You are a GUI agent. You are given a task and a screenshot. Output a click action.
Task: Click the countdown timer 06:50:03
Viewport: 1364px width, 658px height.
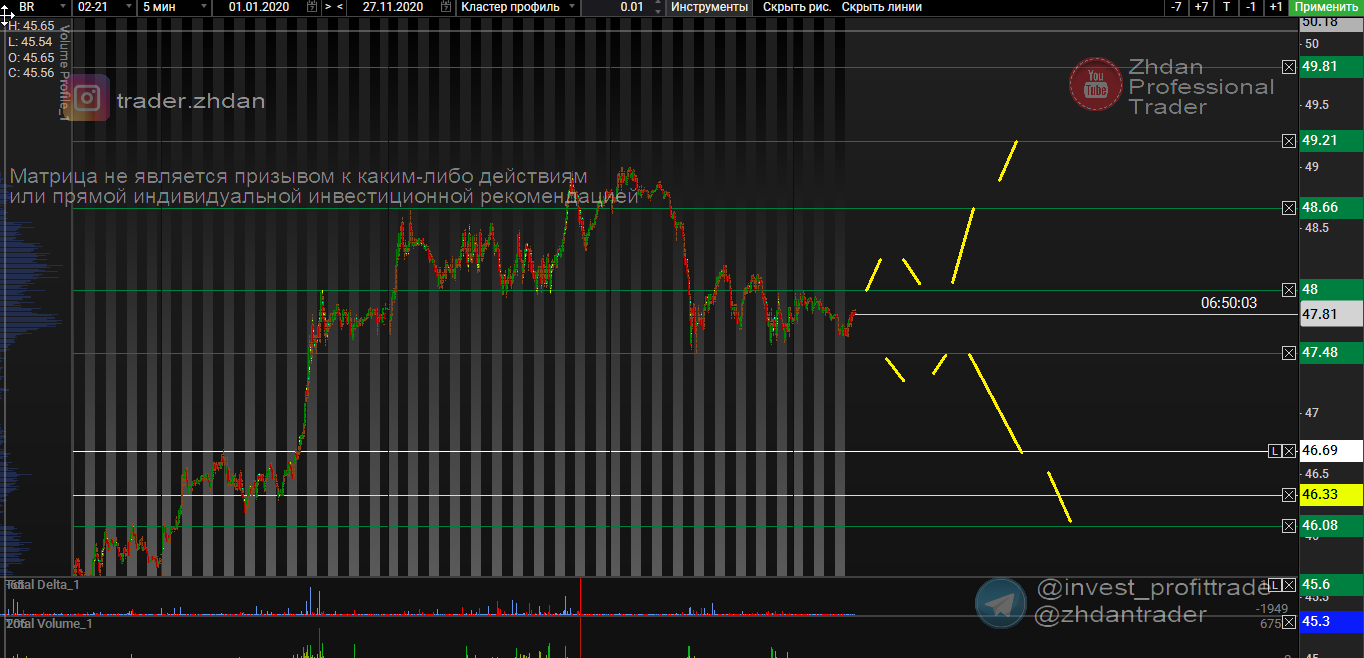pos(1229,302)
